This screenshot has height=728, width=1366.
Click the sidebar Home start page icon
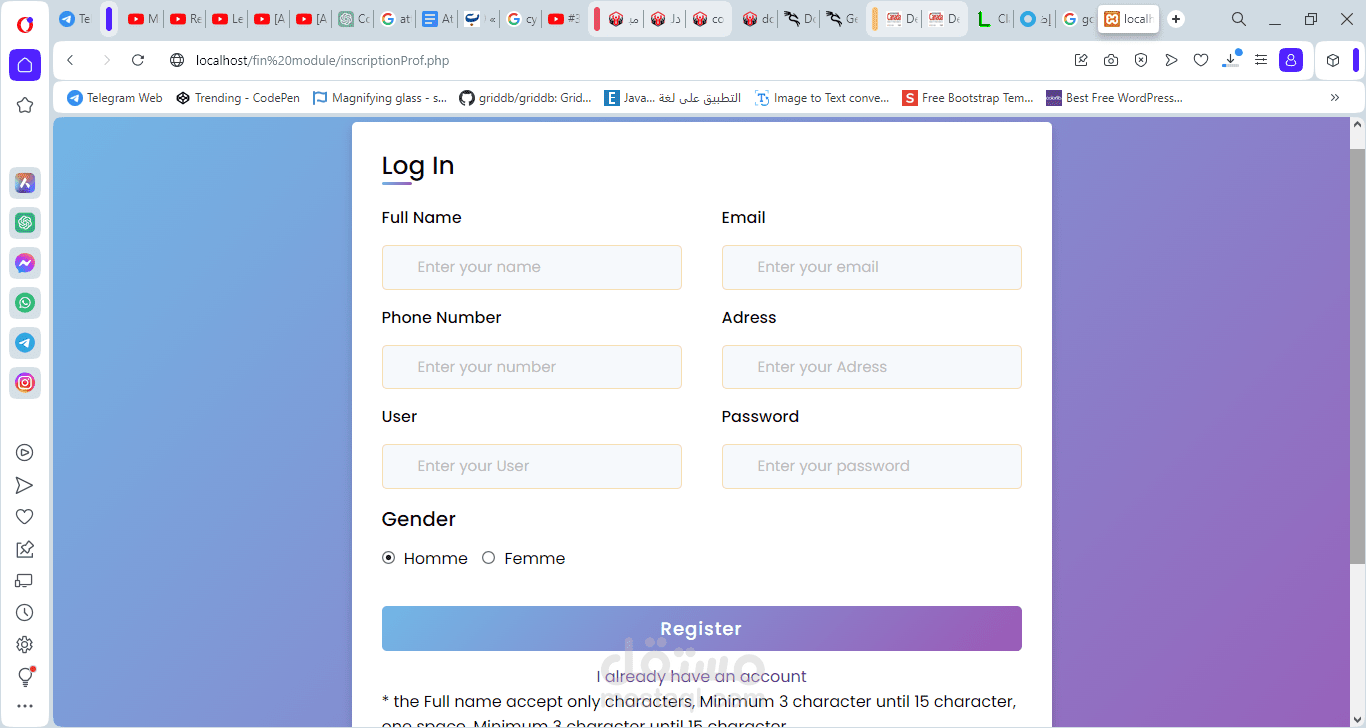25,65
